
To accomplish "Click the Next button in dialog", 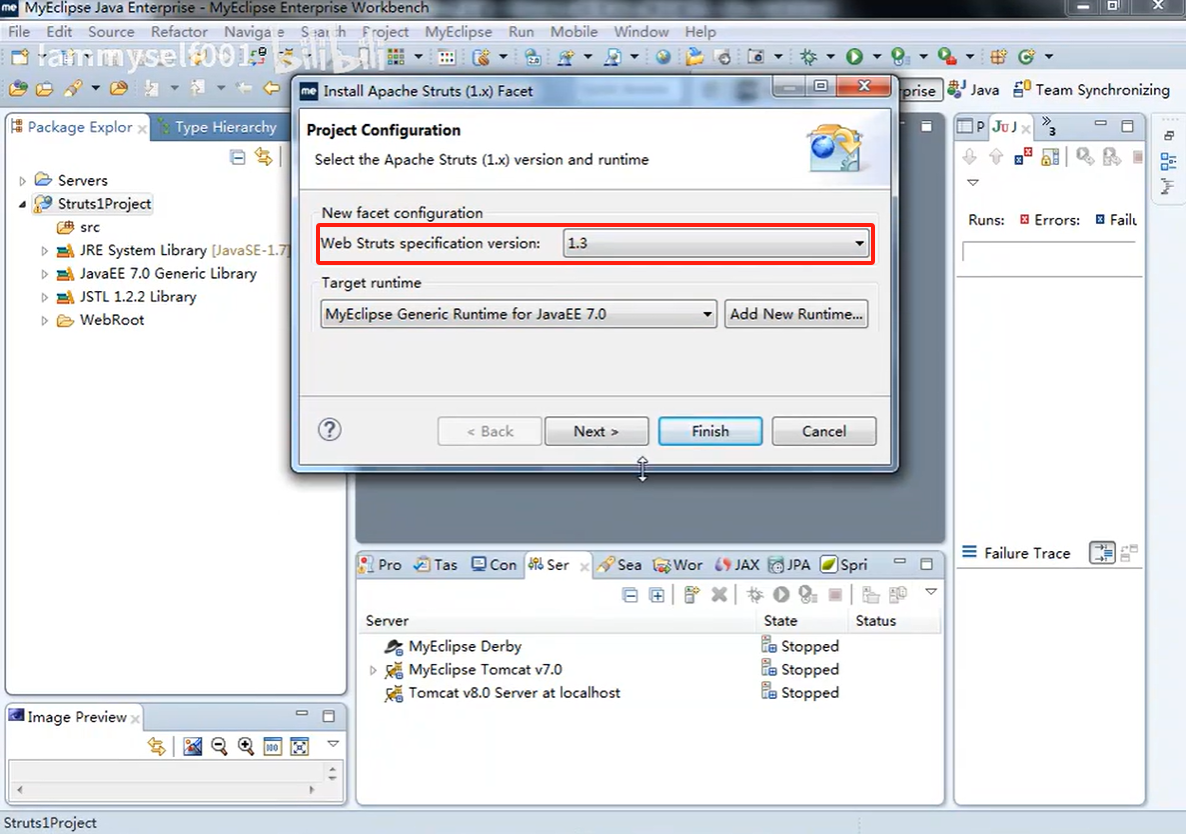I will click(x=596, y=431).
